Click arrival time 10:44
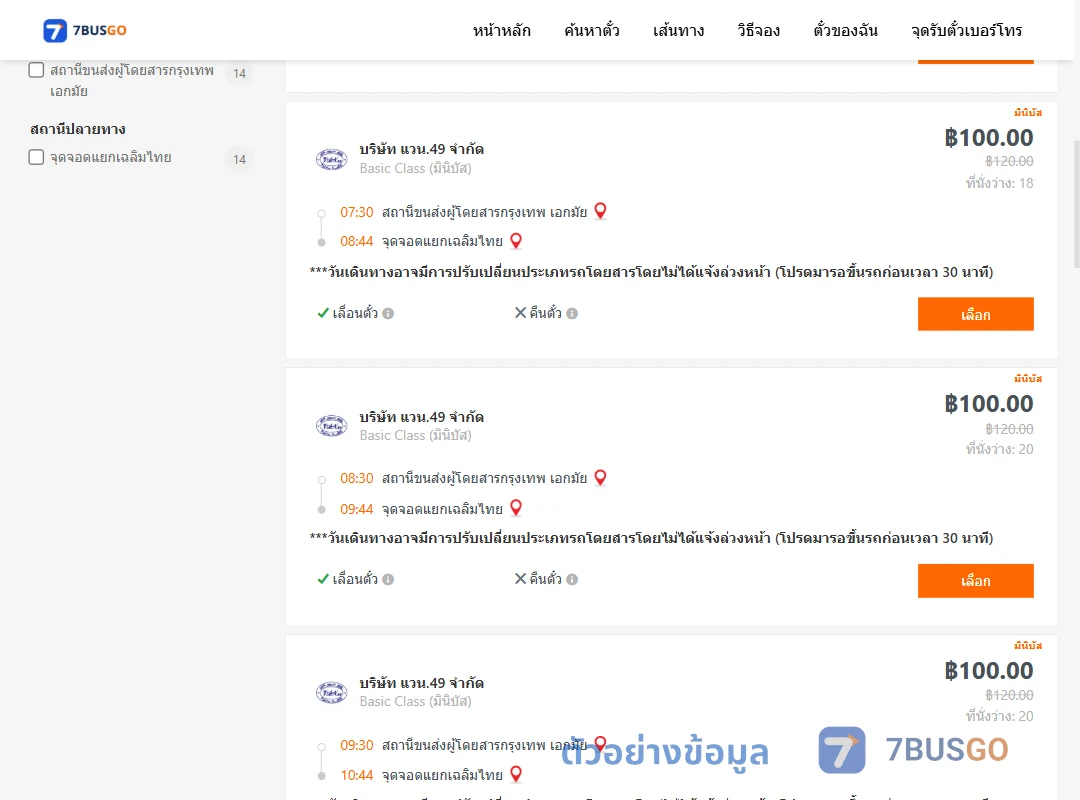1080x800 pixels. point(357,775)
